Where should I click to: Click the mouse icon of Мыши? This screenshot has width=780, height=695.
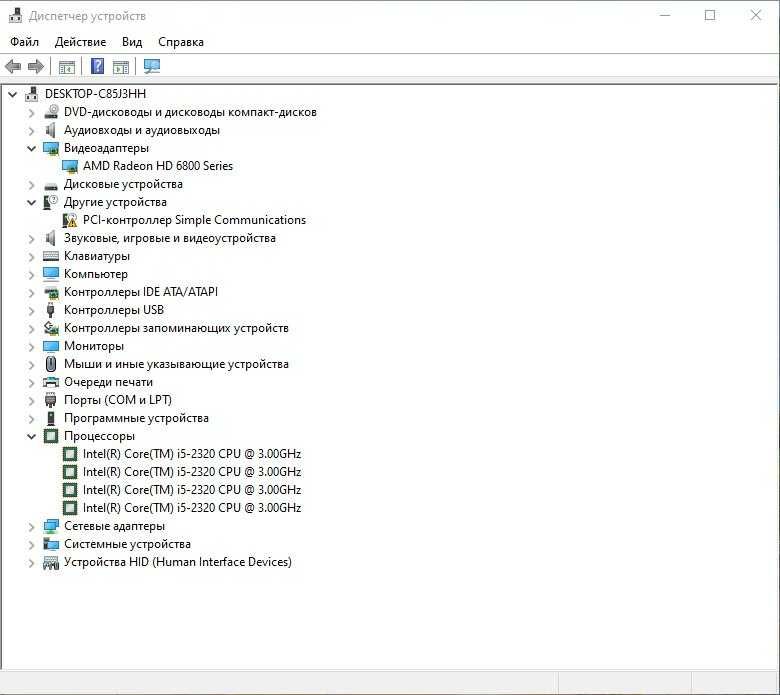point(50,364)
